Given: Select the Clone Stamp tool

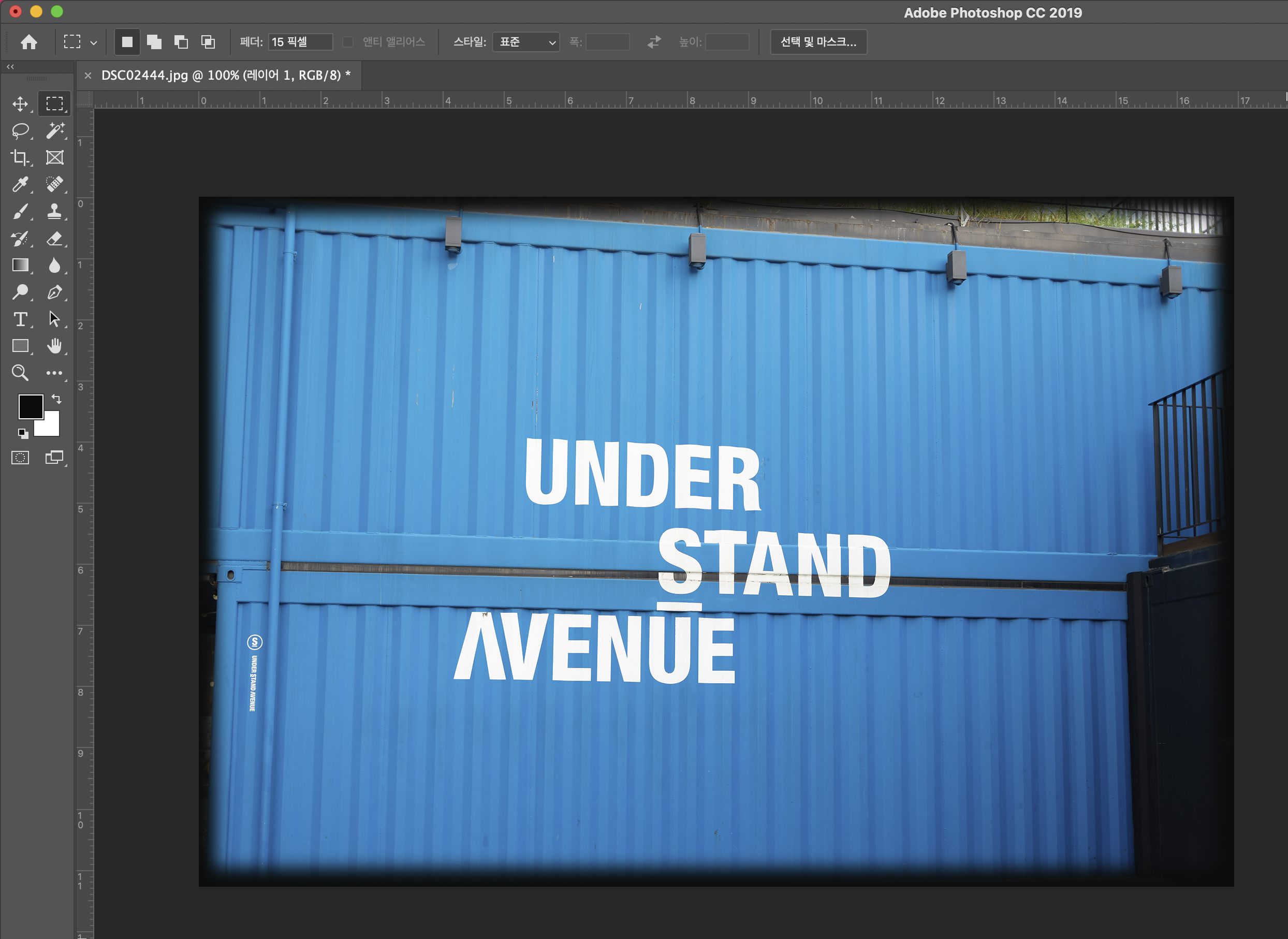Looking at the screenshot, I should (54, 211).
